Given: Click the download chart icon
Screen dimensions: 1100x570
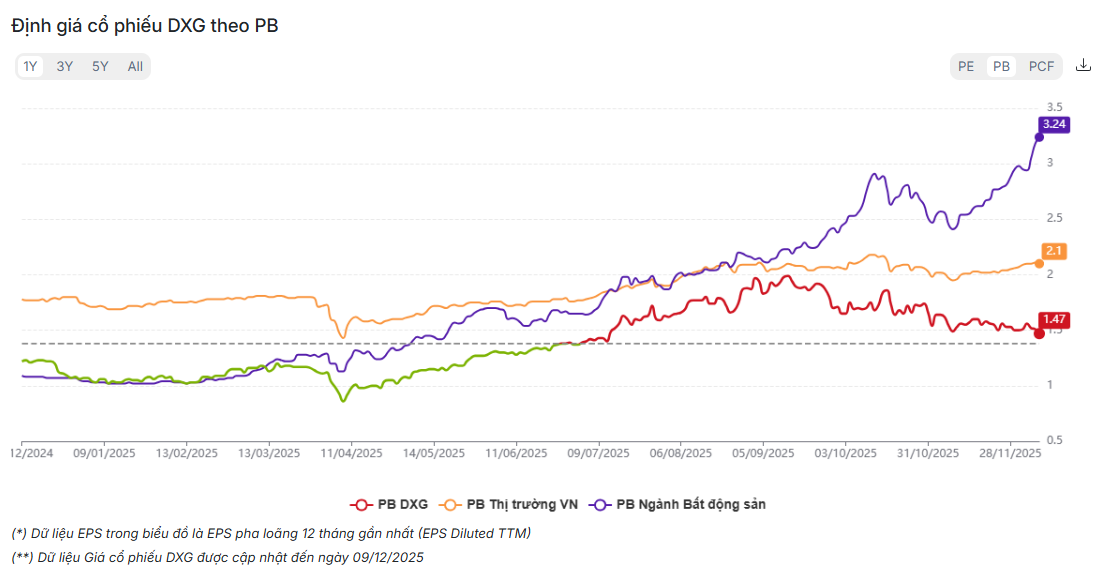Looking at the screenshot, I should coord(1082,66).
